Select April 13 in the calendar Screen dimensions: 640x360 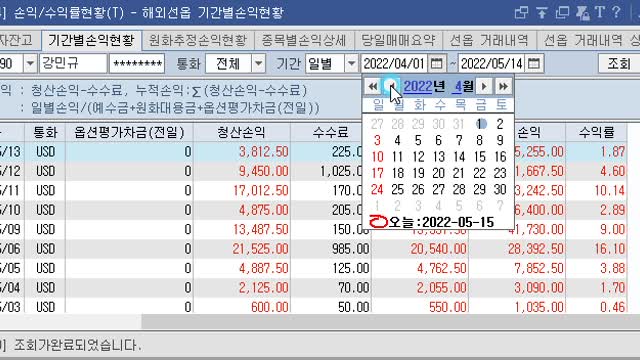(439, 156)
